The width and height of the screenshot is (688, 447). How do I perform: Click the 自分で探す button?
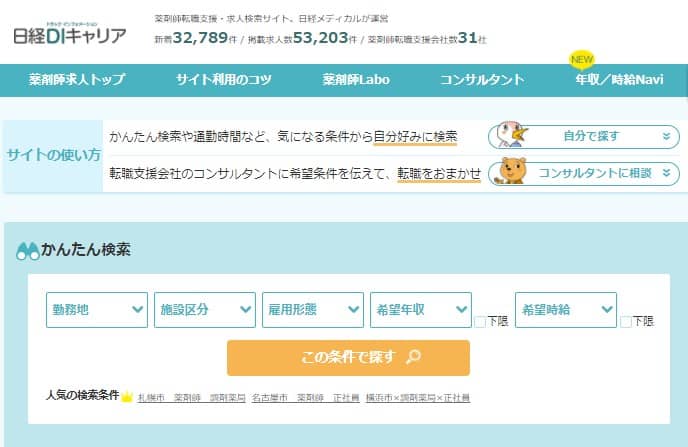584,136
